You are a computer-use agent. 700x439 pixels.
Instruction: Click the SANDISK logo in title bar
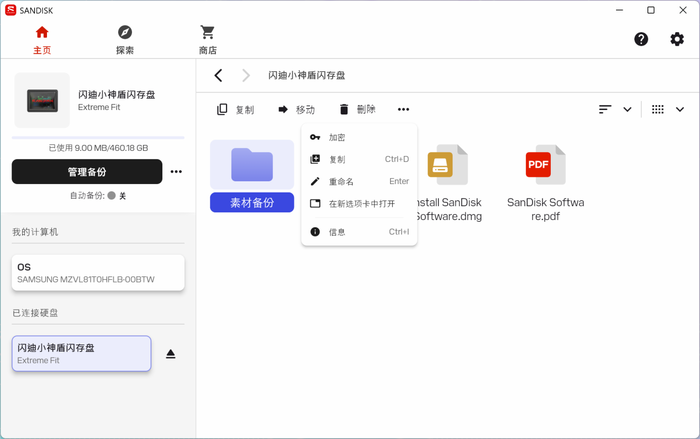click(x=11, y=10)
